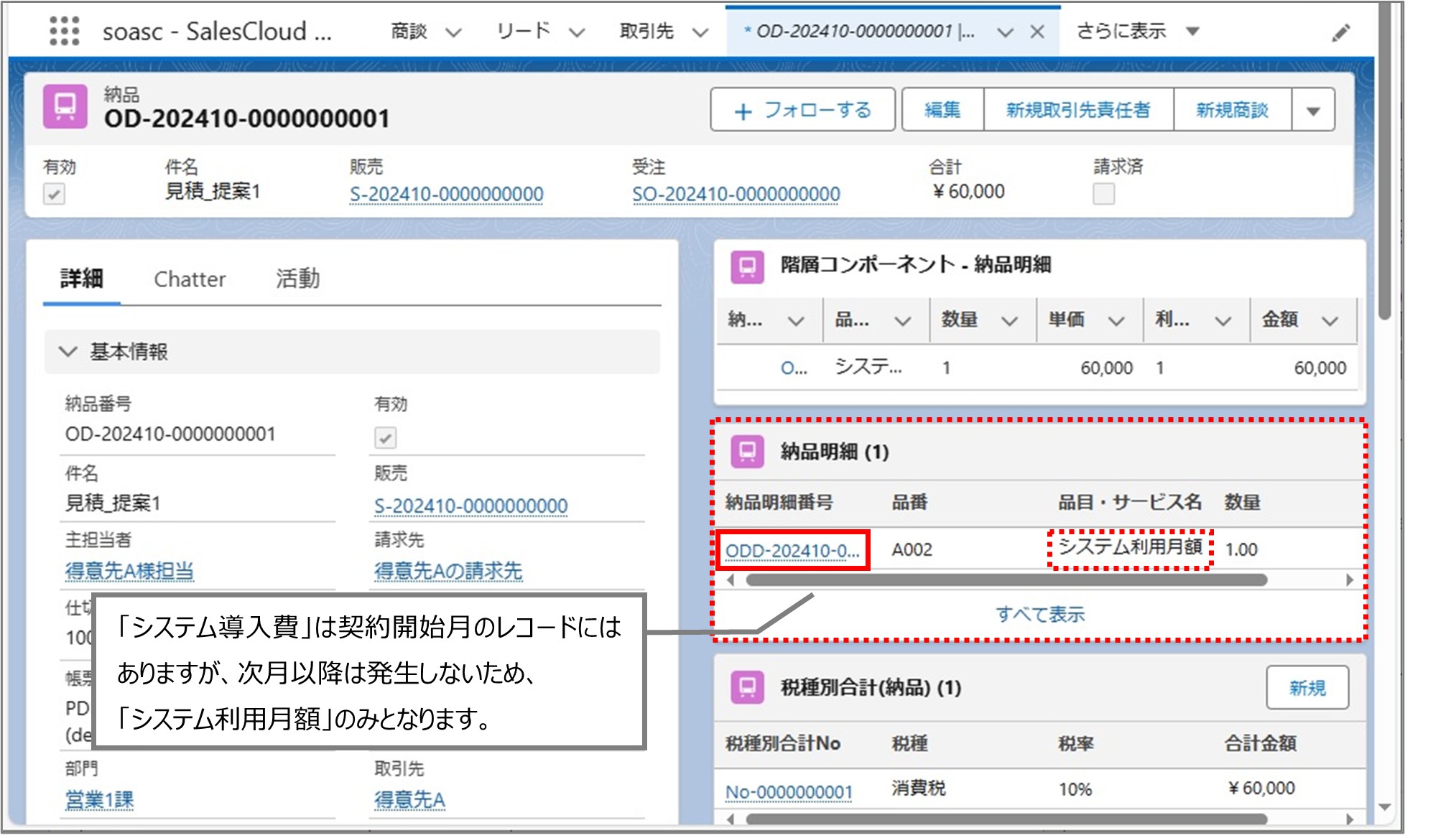Toggle the 有効 checkbox in 基本情報 section
The image size is (1456, 838).
pos(385,437)
